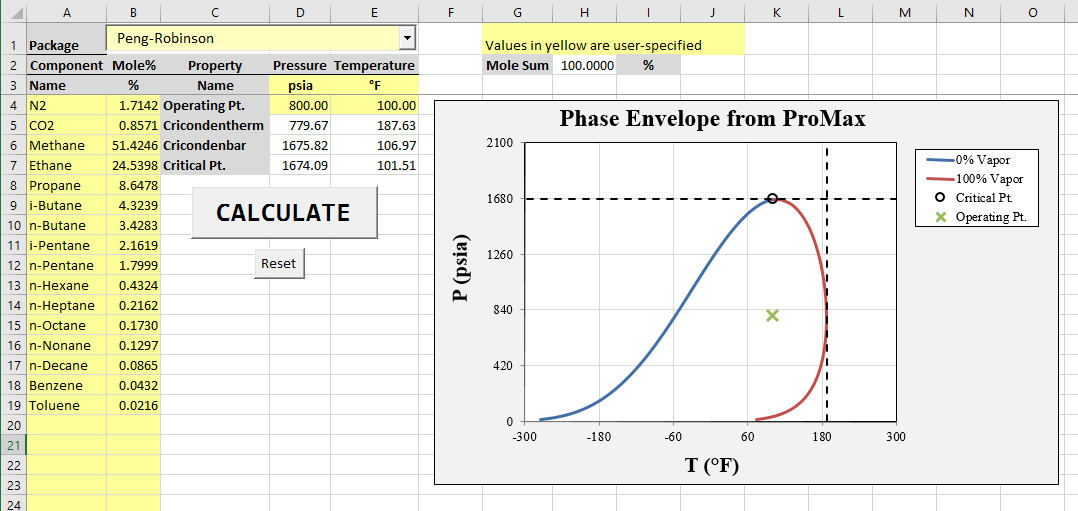
Task: Select column O header
Action: [1032, 12]
